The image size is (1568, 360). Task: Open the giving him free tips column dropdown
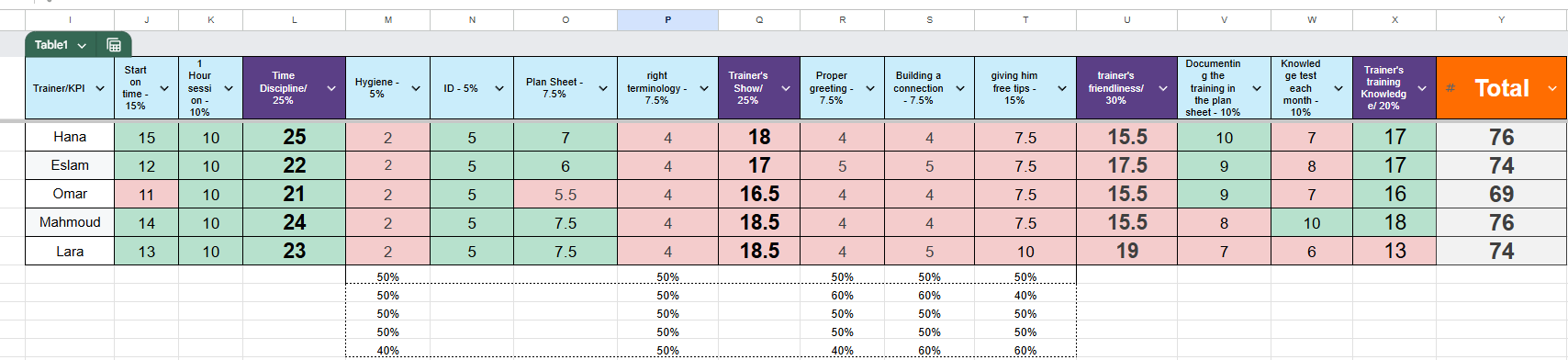1062,88
